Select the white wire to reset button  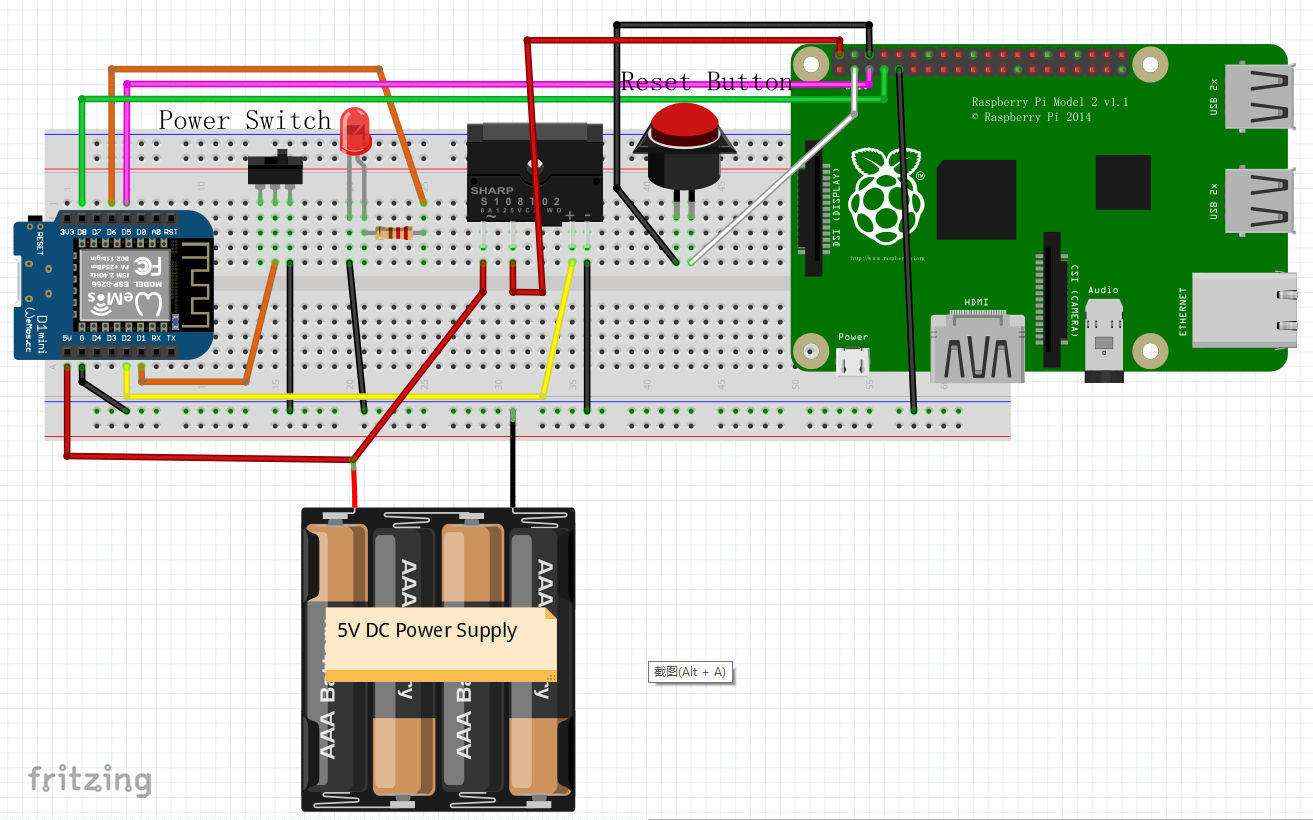pyautogui.click(x=772, y=187)
